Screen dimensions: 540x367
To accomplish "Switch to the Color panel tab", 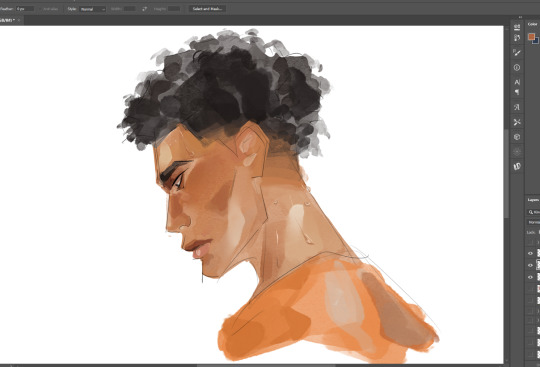I will 532,24.
